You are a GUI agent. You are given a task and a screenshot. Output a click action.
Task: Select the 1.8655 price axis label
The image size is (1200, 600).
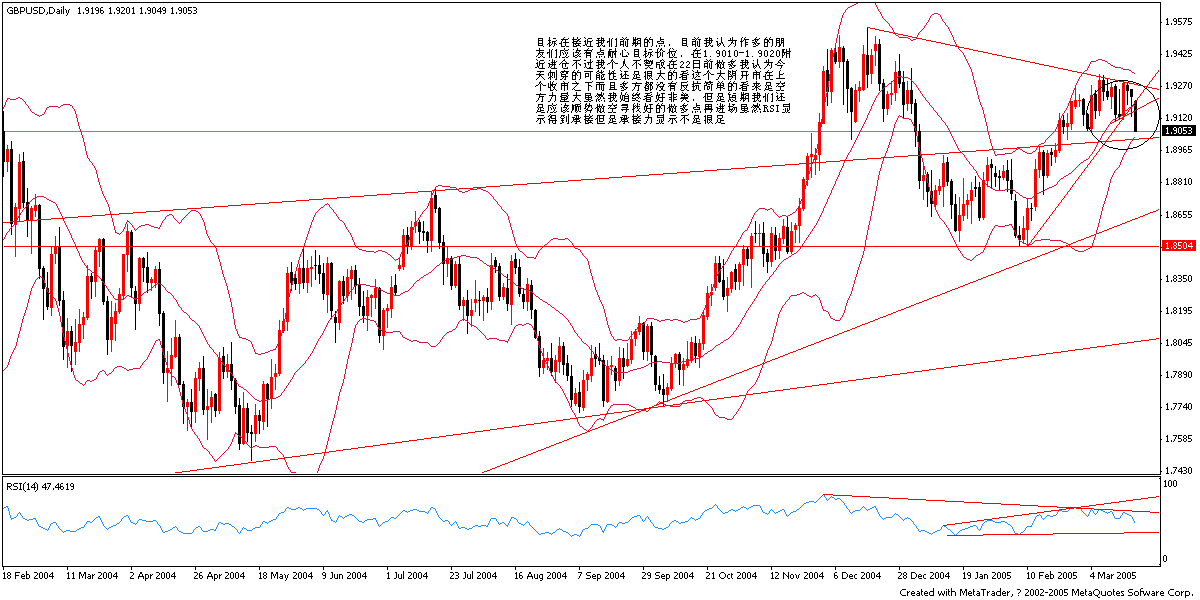(1180, 214)
